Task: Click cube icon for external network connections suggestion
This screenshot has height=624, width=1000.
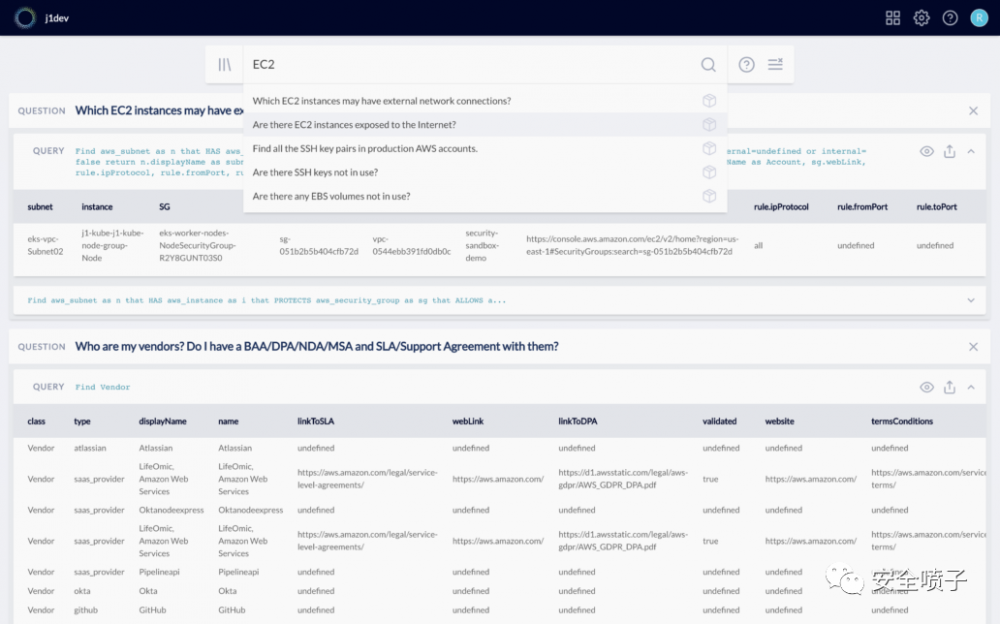Action: [x=709, y=101]
